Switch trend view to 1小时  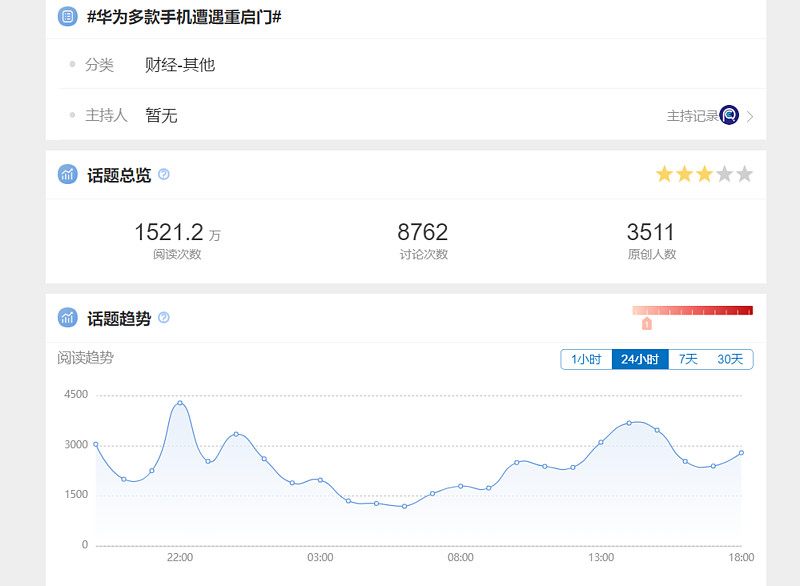click(x=586, y=359)
